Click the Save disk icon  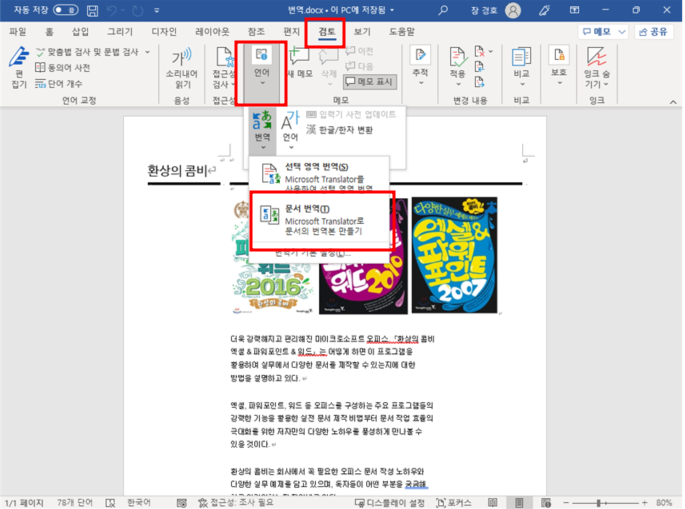(92, 10)
